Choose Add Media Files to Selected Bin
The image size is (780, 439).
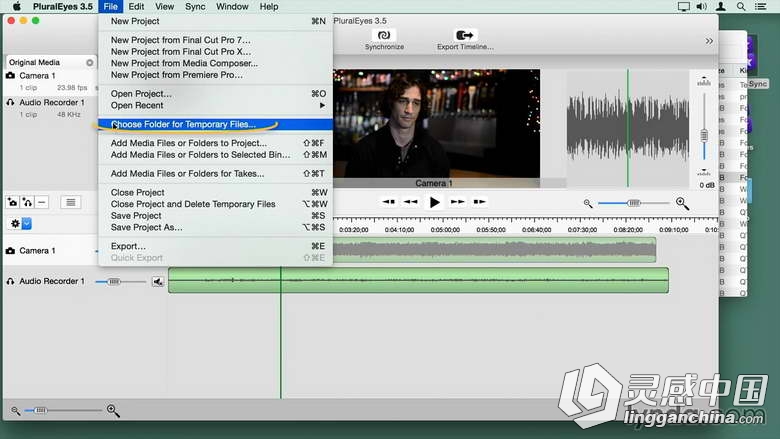coord(215,155)
